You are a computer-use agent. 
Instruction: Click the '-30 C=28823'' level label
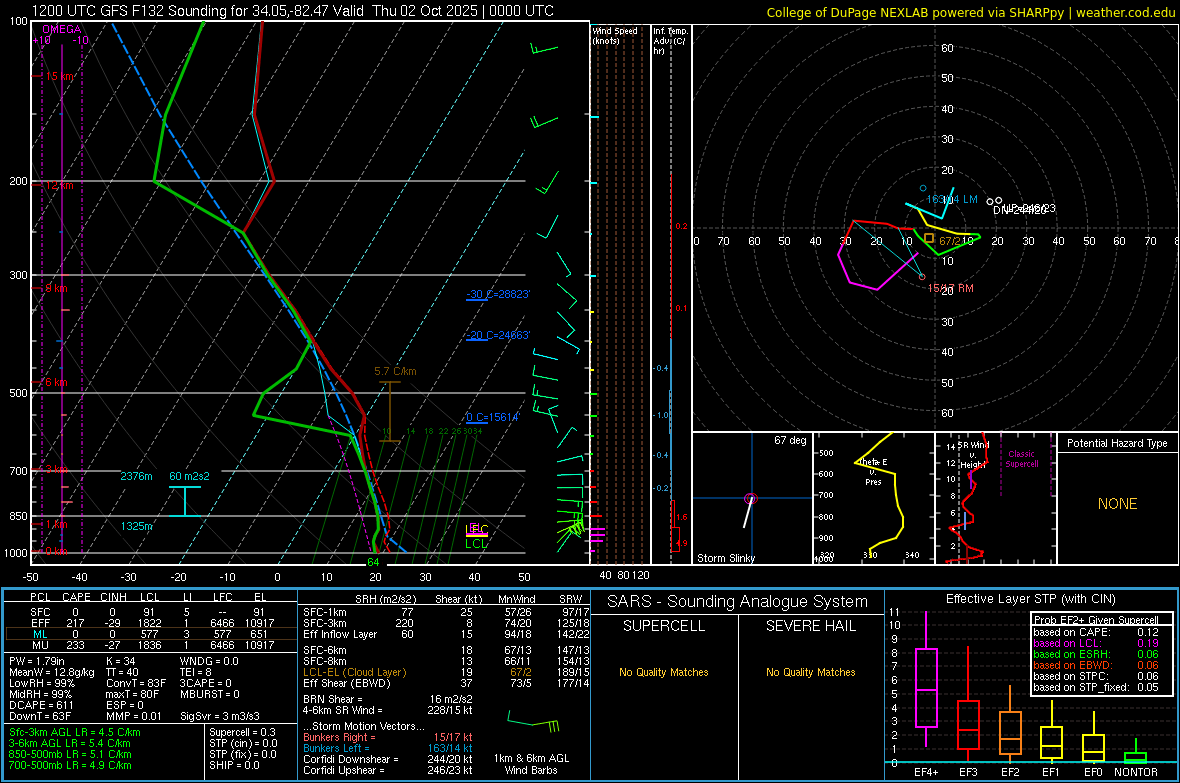(498, 294)
